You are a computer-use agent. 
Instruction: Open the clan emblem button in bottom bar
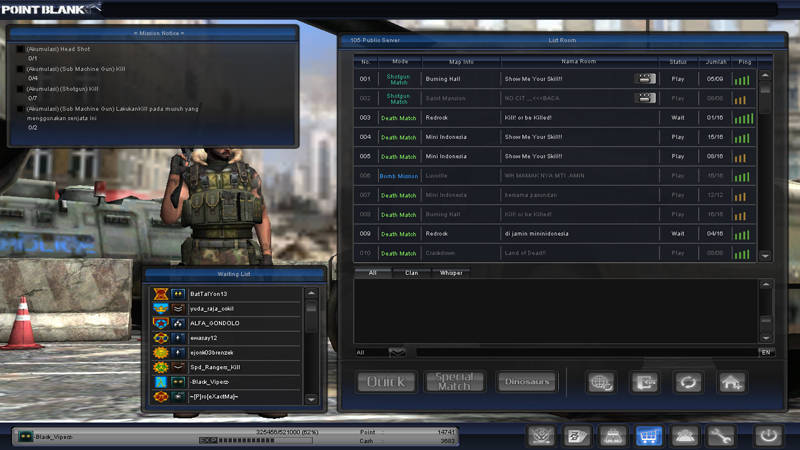[541, 436]
